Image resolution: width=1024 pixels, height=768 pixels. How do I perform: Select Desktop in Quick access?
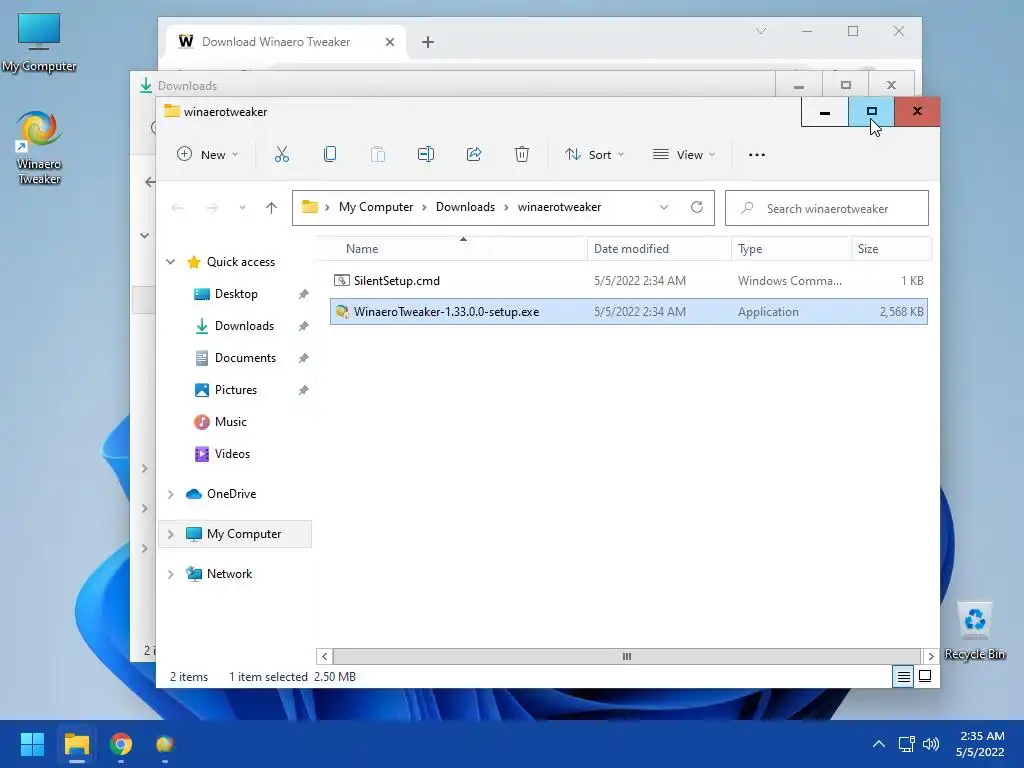[236, 294]
